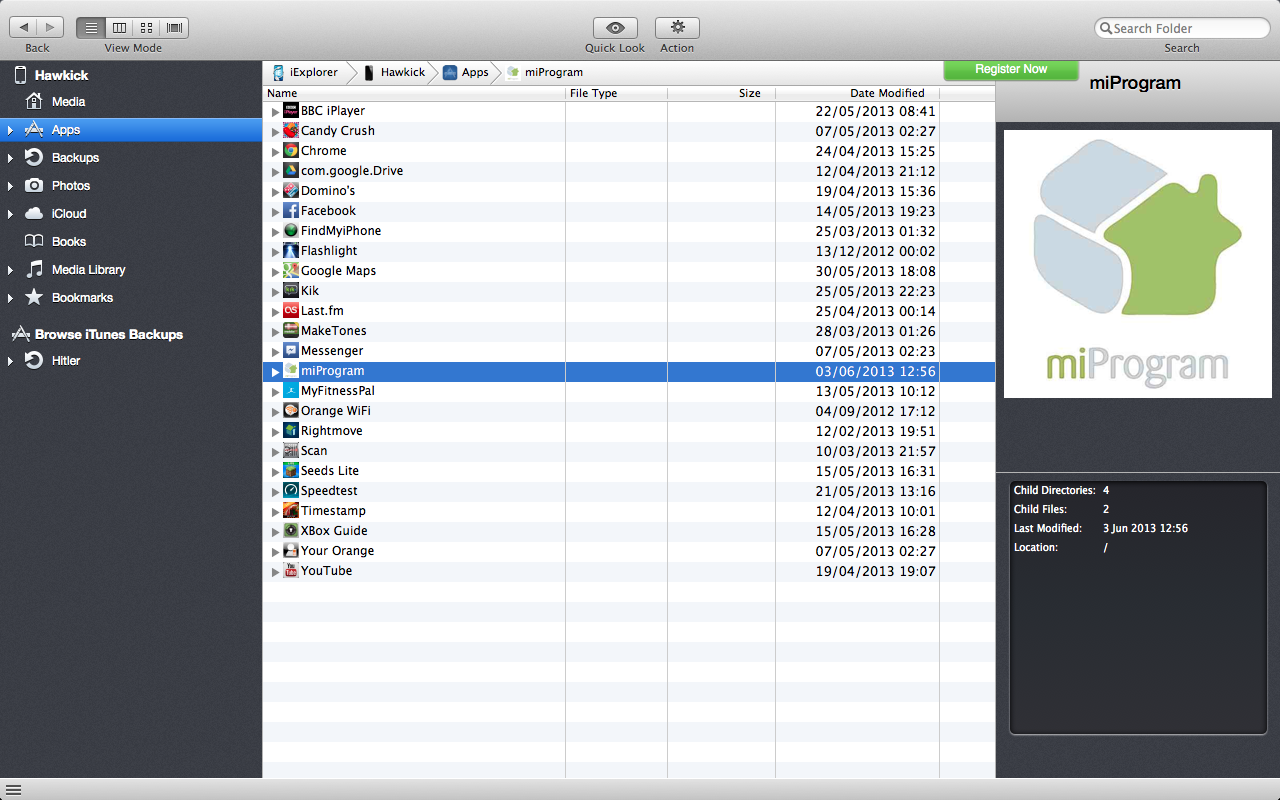Sort by the Date Modified column header

tap(857, 93)
